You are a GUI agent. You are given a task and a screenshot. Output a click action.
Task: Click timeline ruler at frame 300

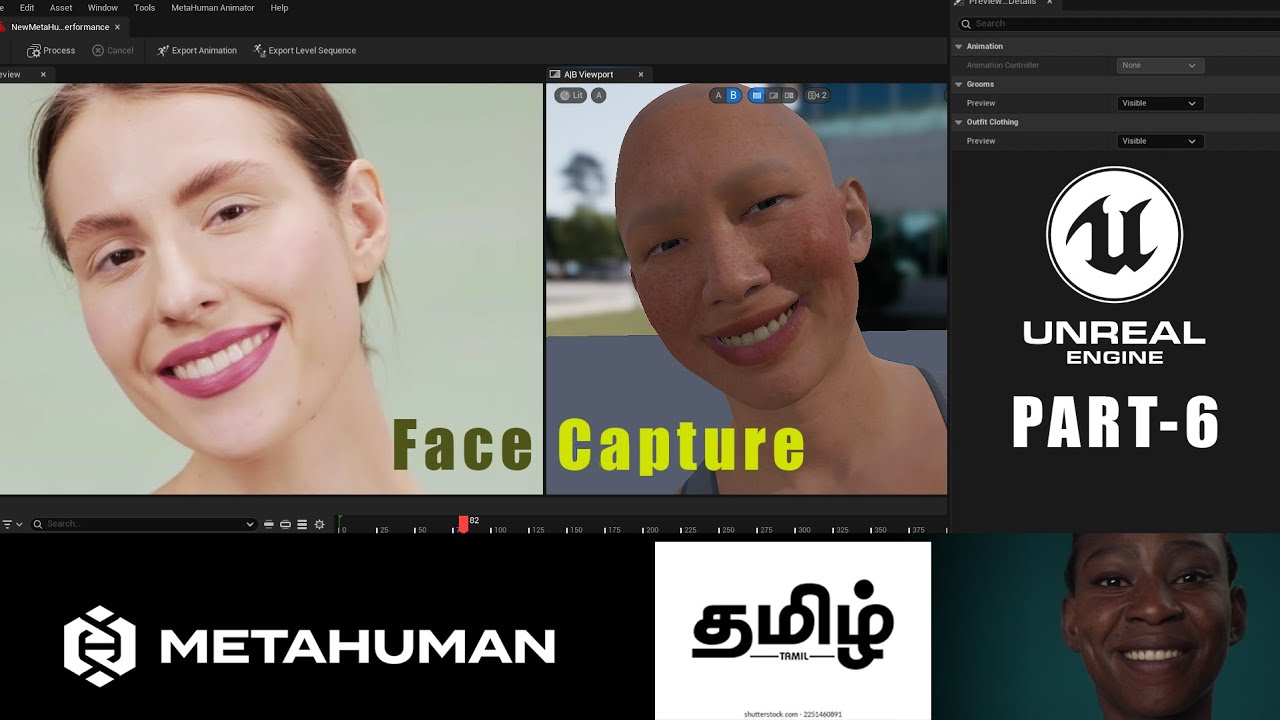point(801,528)
